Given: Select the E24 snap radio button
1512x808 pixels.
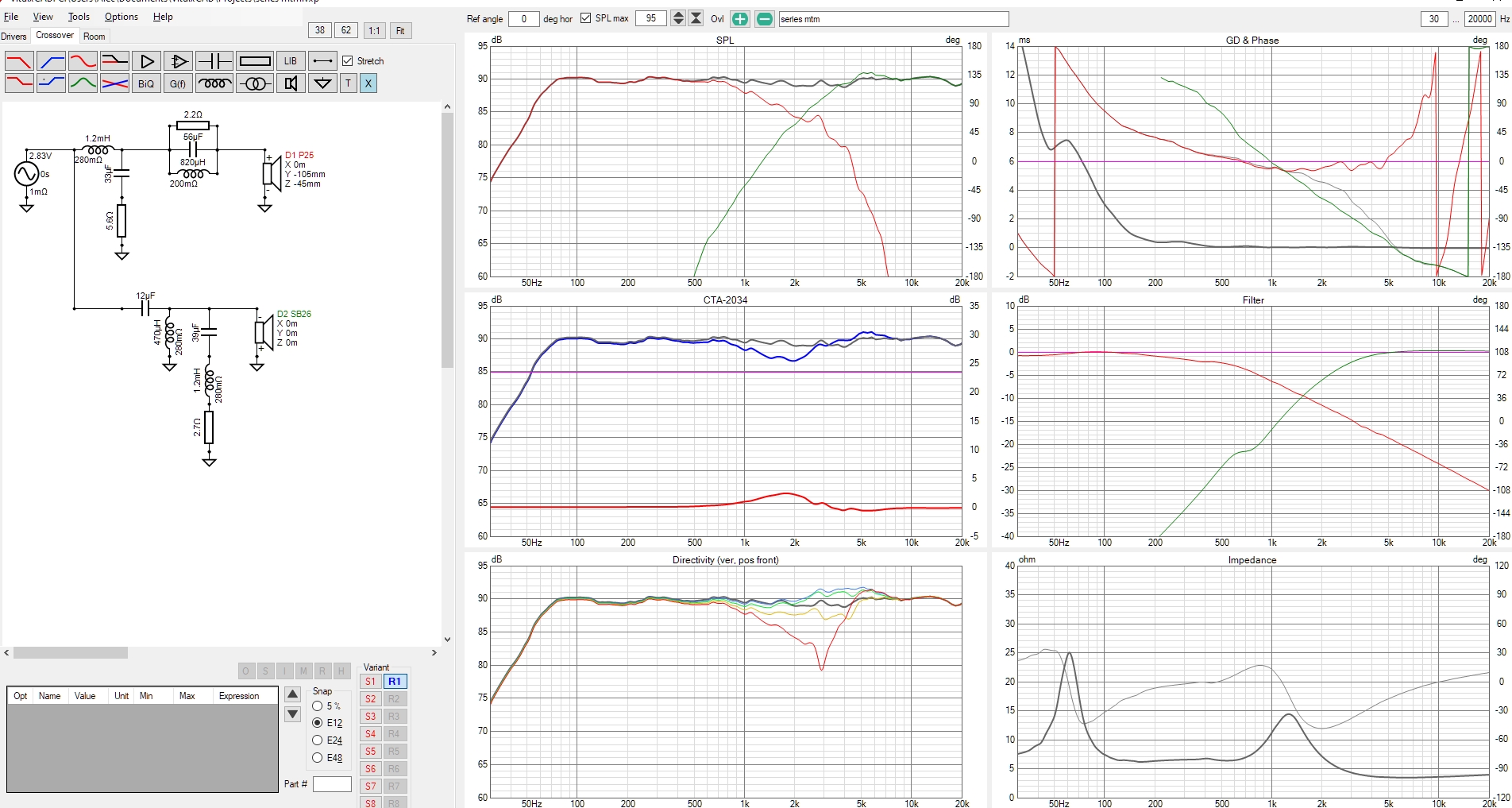Looking at the screenshot, I should coord(318,740).
